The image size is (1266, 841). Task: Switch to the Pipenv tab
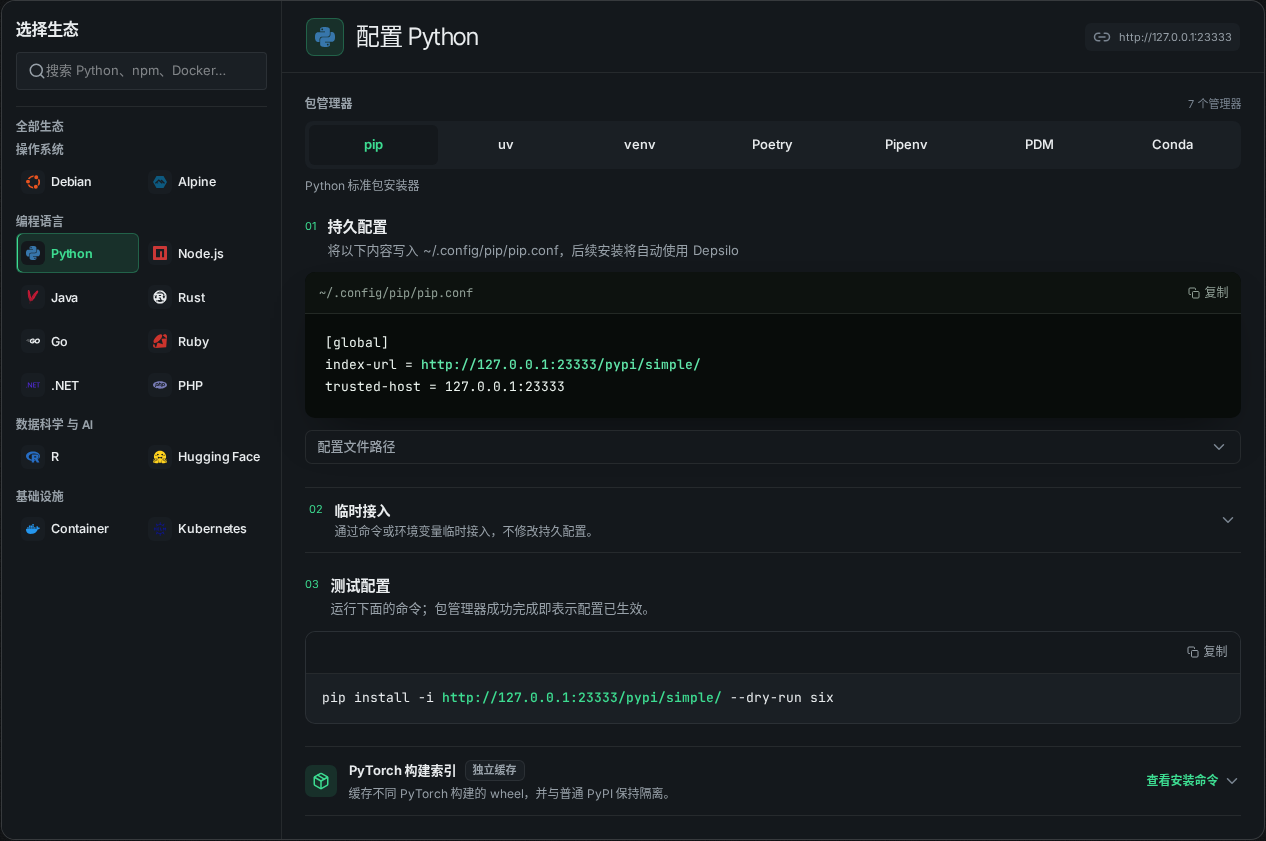pyautogui.click(x=906, y=145)
